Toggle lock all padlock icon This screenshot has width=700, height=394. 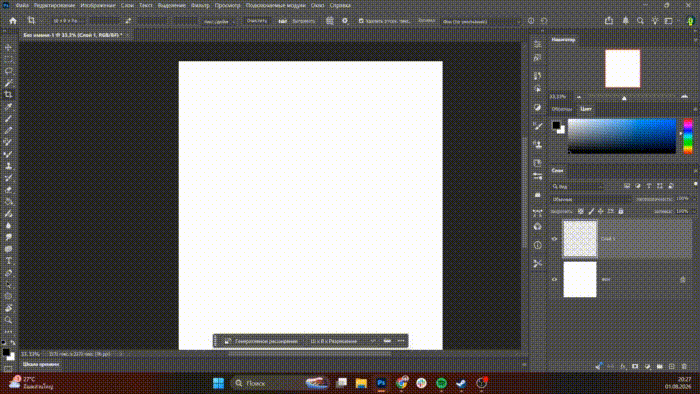coord(621,211)
